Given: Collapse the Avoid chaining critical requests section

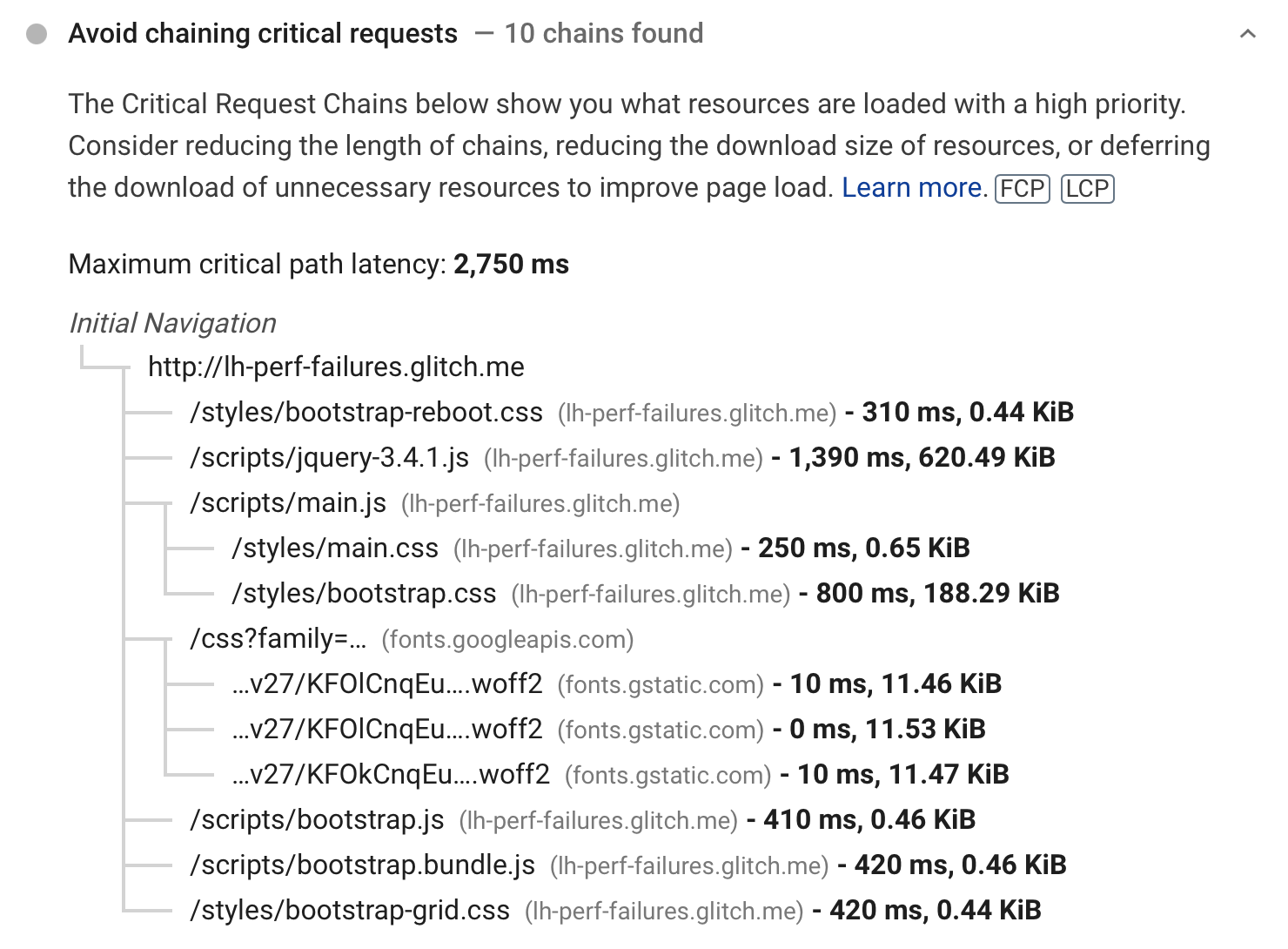Looking at the screenshot, I should 1248,34.
